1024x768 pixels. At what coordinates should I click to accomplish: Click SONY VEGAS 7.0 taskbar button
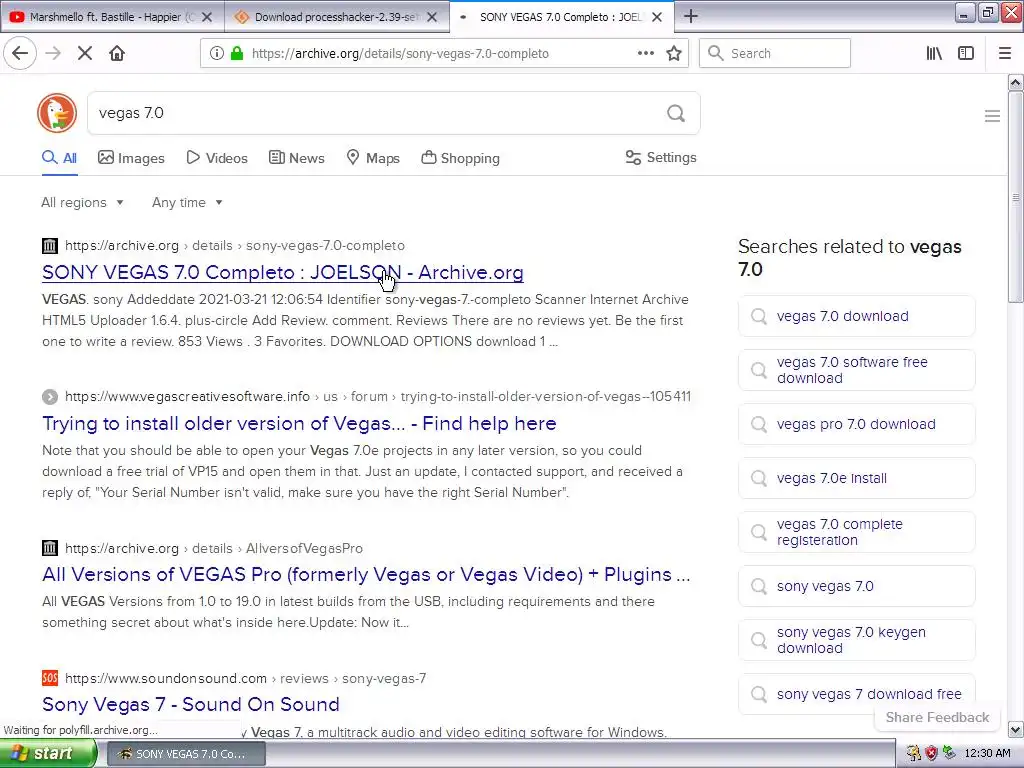[x=185, y=754]
